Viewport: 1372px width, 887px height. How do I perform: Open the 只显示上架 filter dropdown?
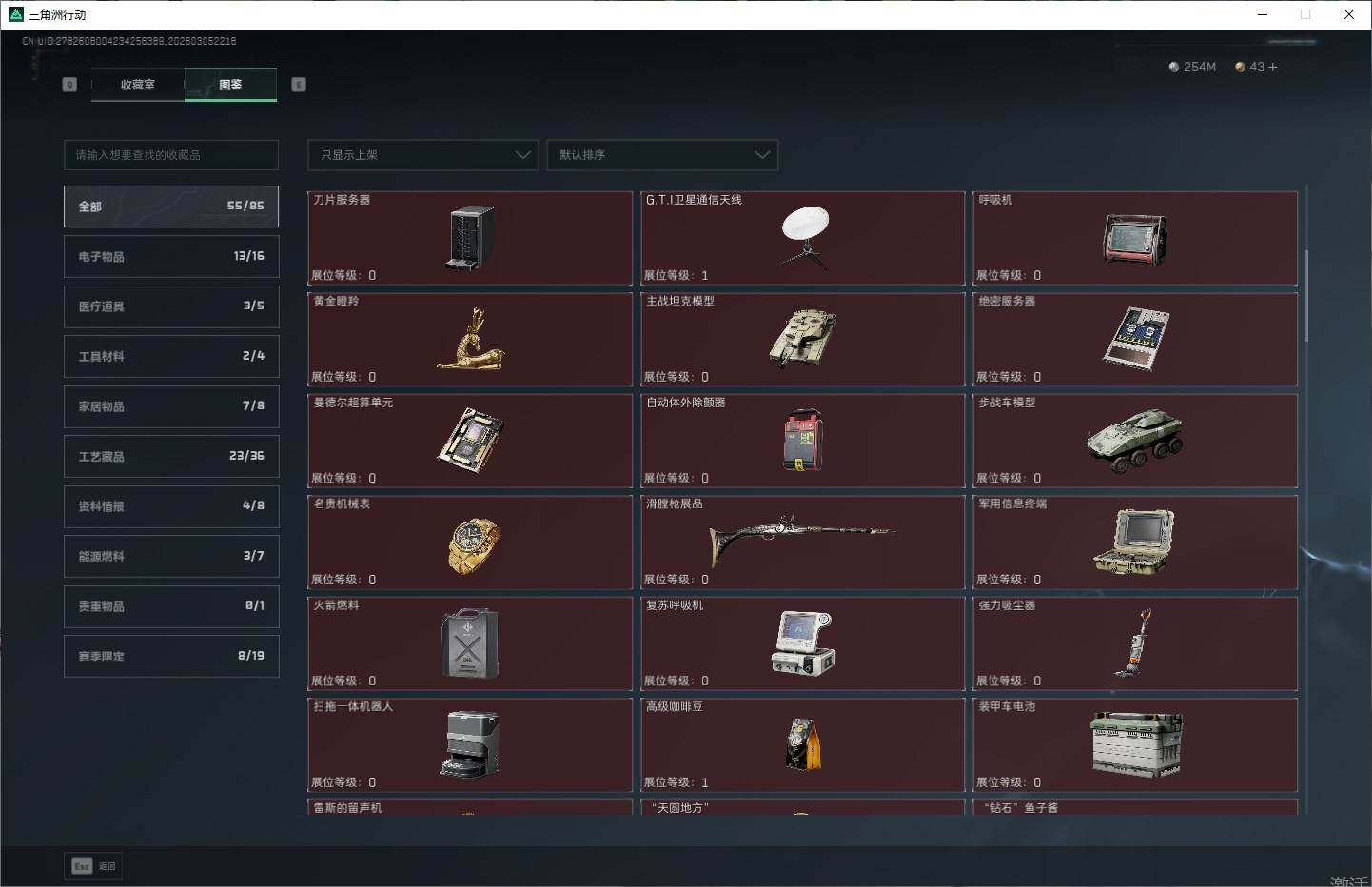[x=423, y=155]
